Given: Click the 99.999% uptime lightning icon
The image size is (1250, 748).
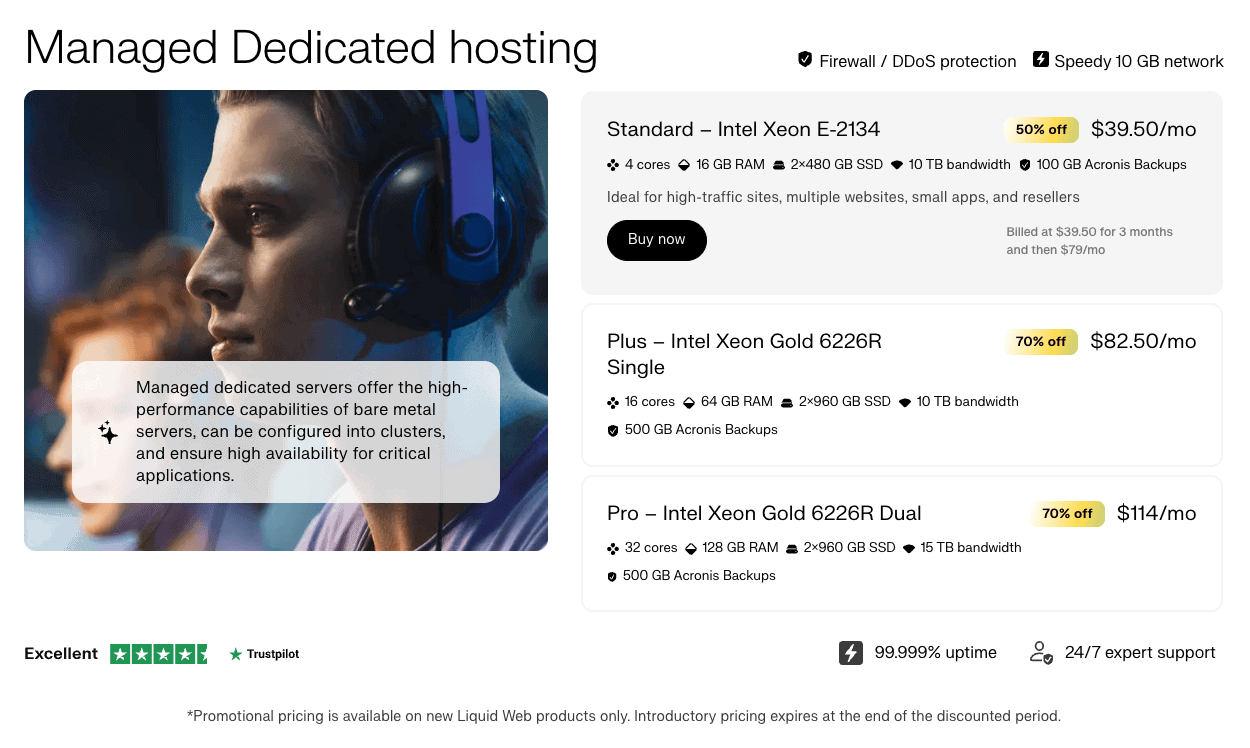Looking at the screenshot, I should (850, 653).
